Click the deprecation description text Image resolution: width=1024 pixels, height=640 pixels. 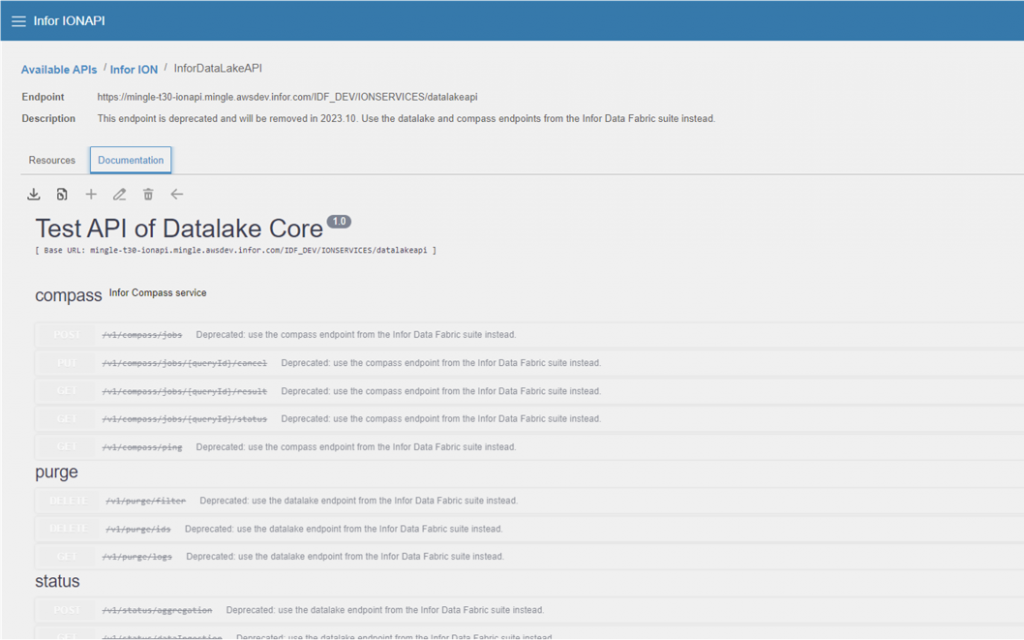pyautogui.click(x=406, y=119)
